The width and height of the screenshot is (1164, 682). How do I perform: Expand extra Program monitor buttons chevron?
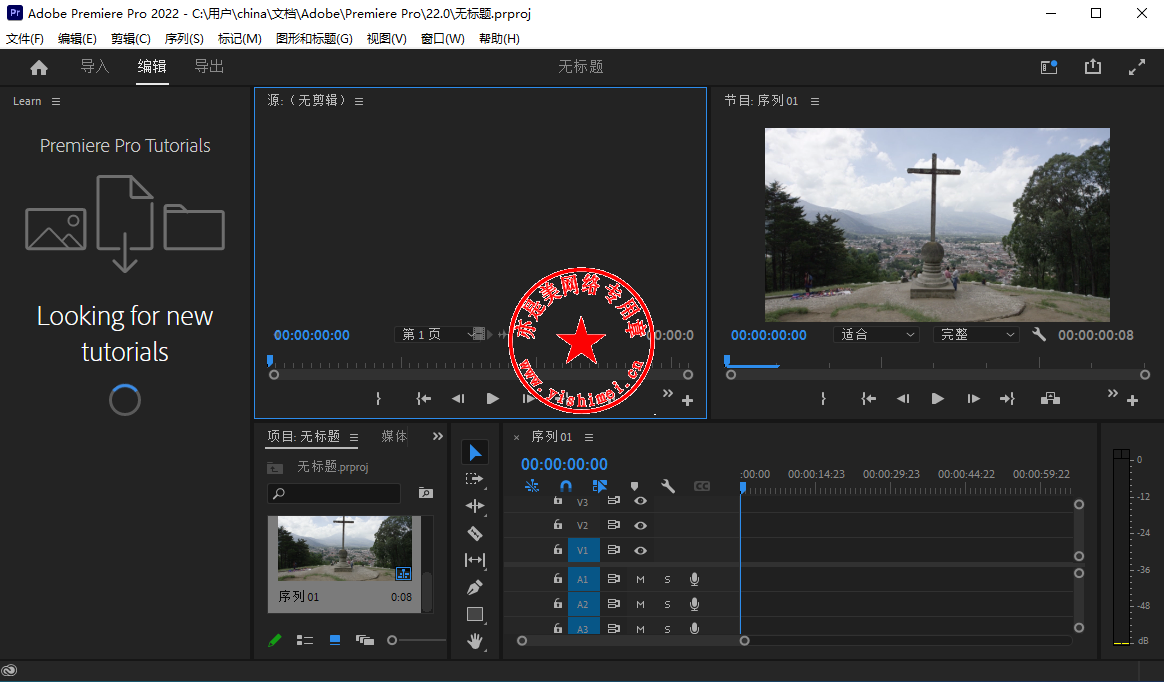click(1112, 393)
